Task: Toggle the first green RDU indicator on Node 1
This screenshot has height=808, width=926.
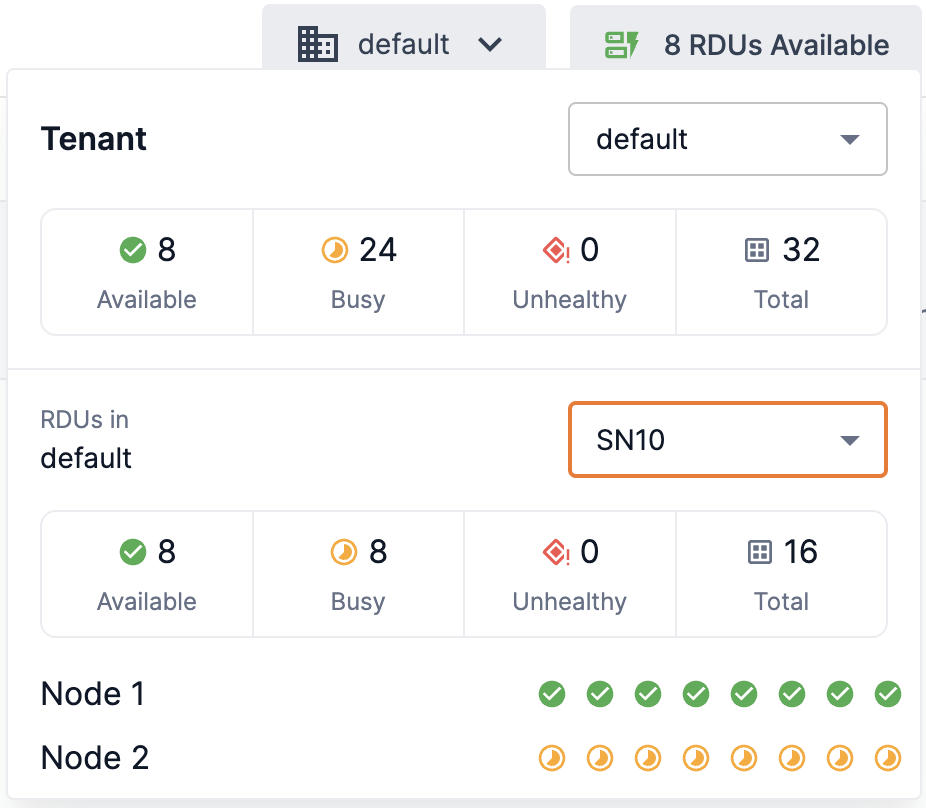Action: [552, 693]
